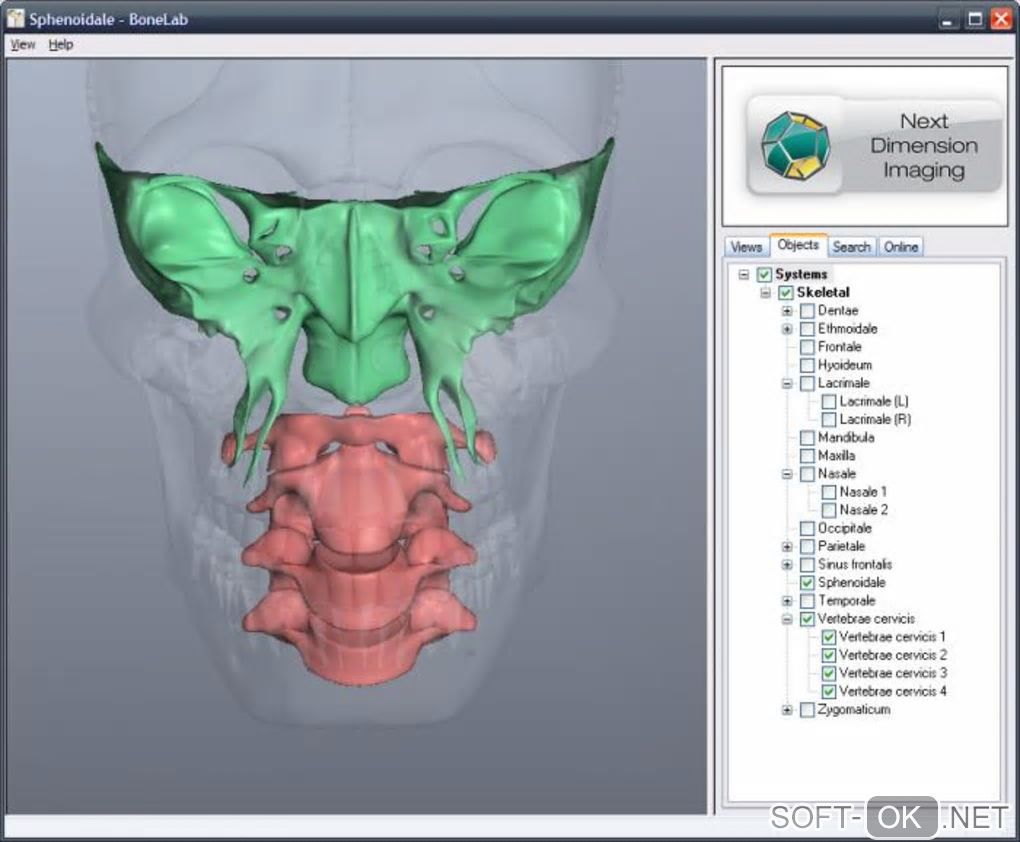This screenshot has height=842, width=1020.
Task: Switch to the Views tab
Action: click(x=745, y=247)
